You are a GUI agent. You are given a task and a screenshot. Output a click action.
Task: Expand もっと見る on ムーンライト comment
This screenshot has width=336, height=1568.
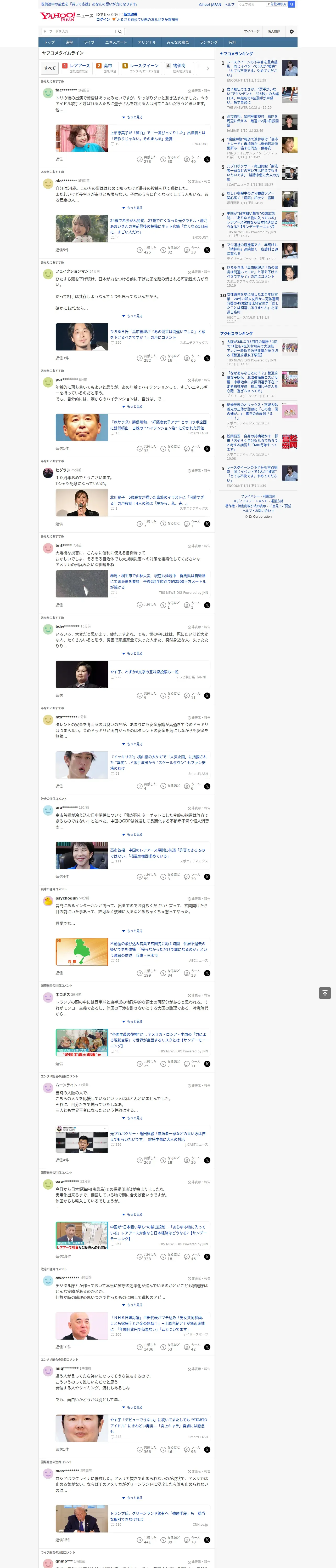click(132, 1118)
